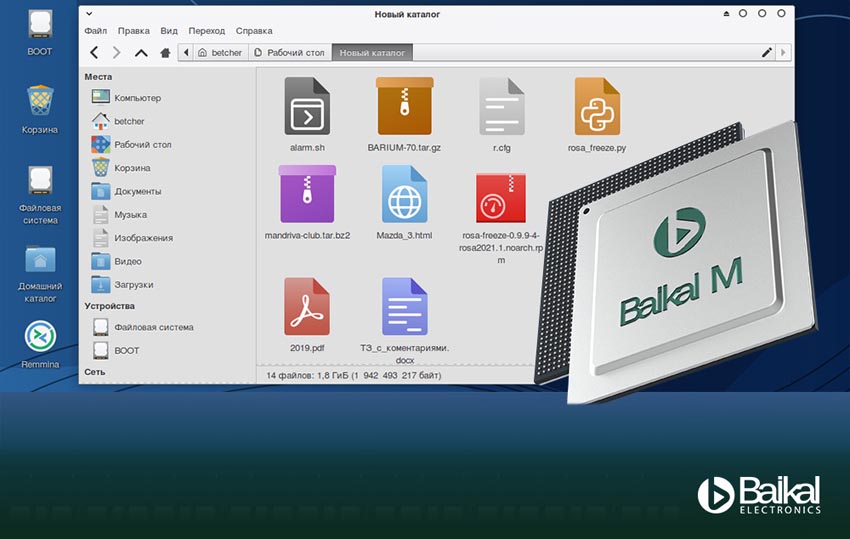
Task: Open Домашний каталог desktop icon
Action: click(x=40, y=274)
